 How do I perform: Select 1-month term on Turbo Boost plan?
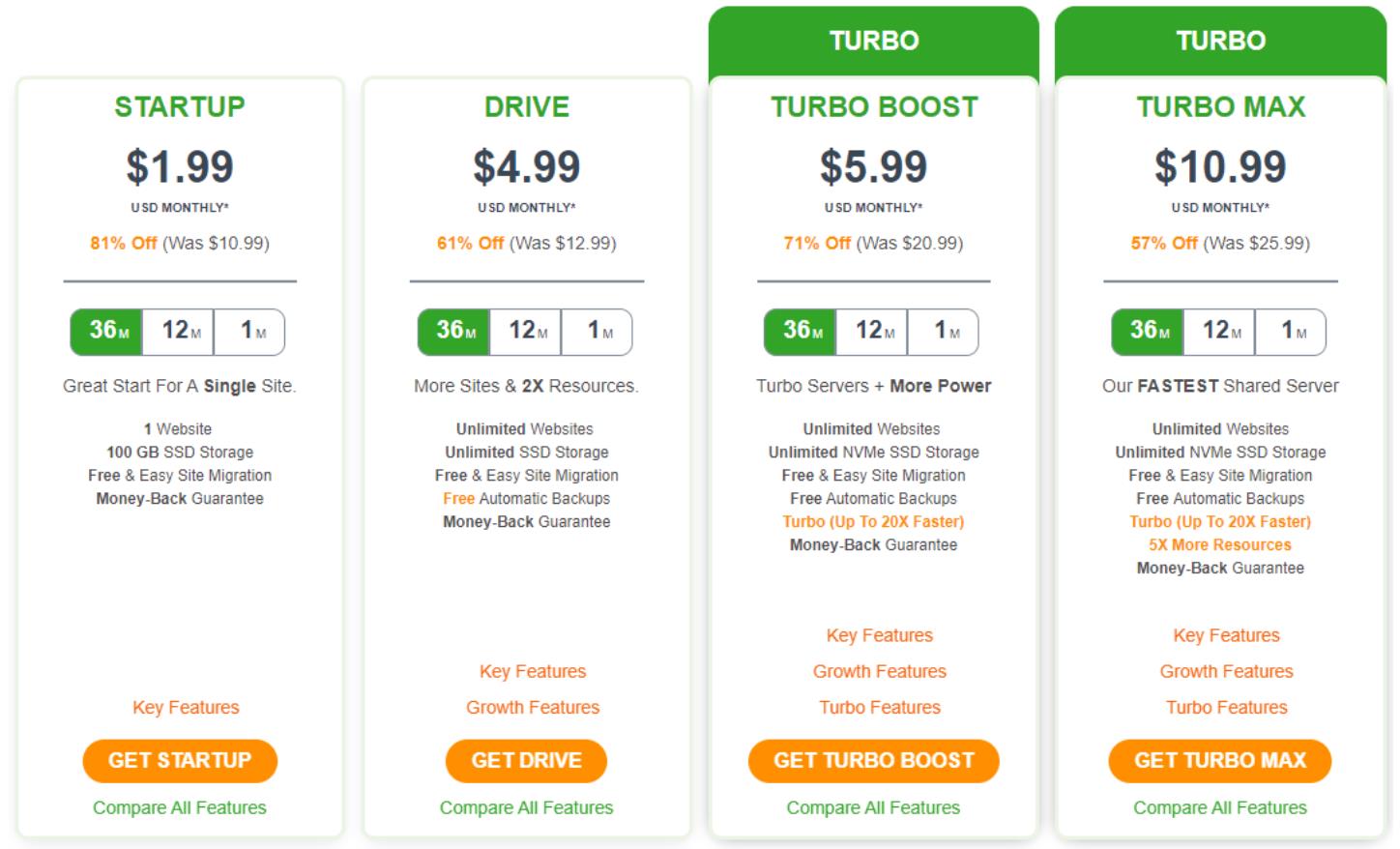(x=944, y=332)
